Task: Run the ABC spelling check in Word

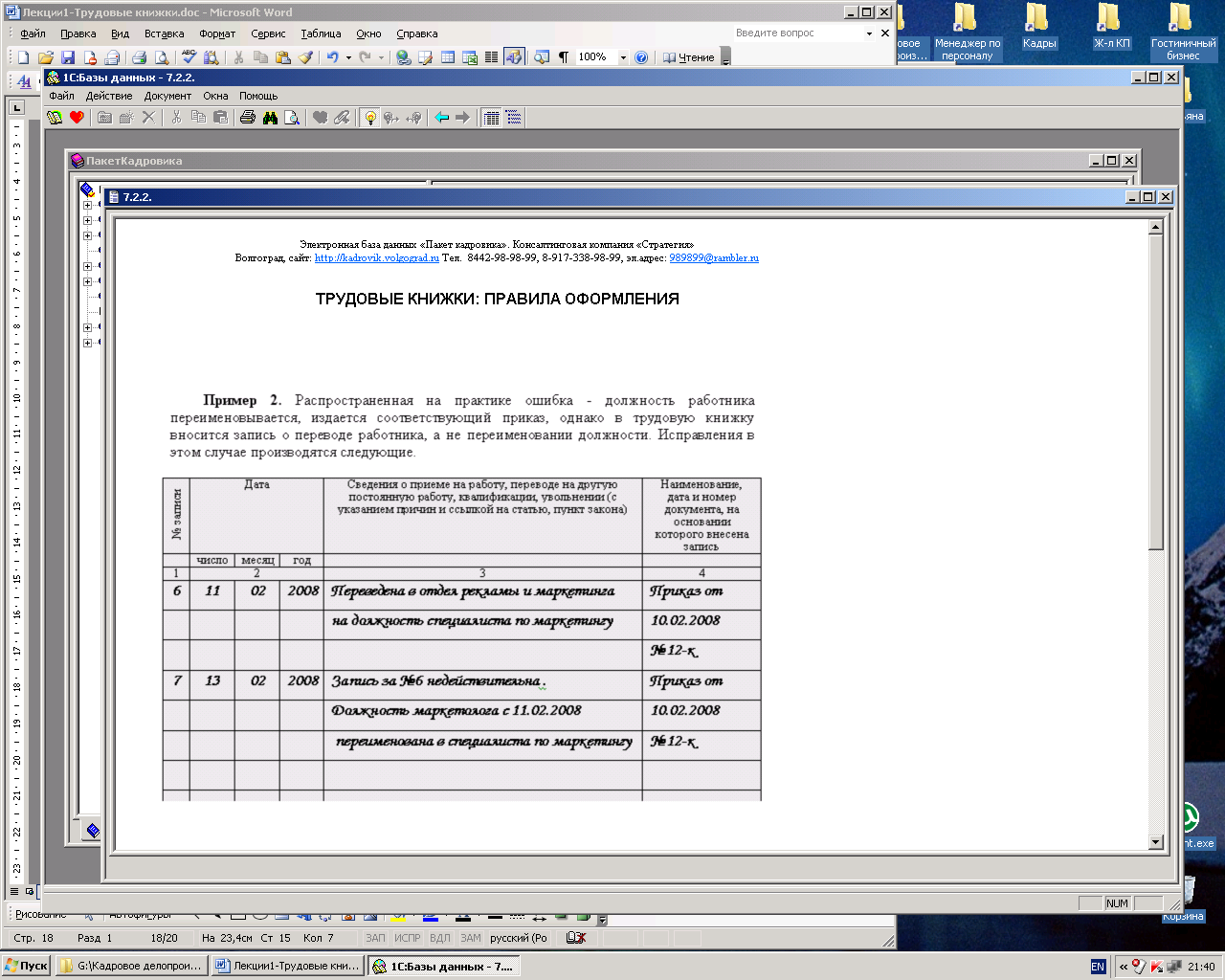Action: pos(189,57)
